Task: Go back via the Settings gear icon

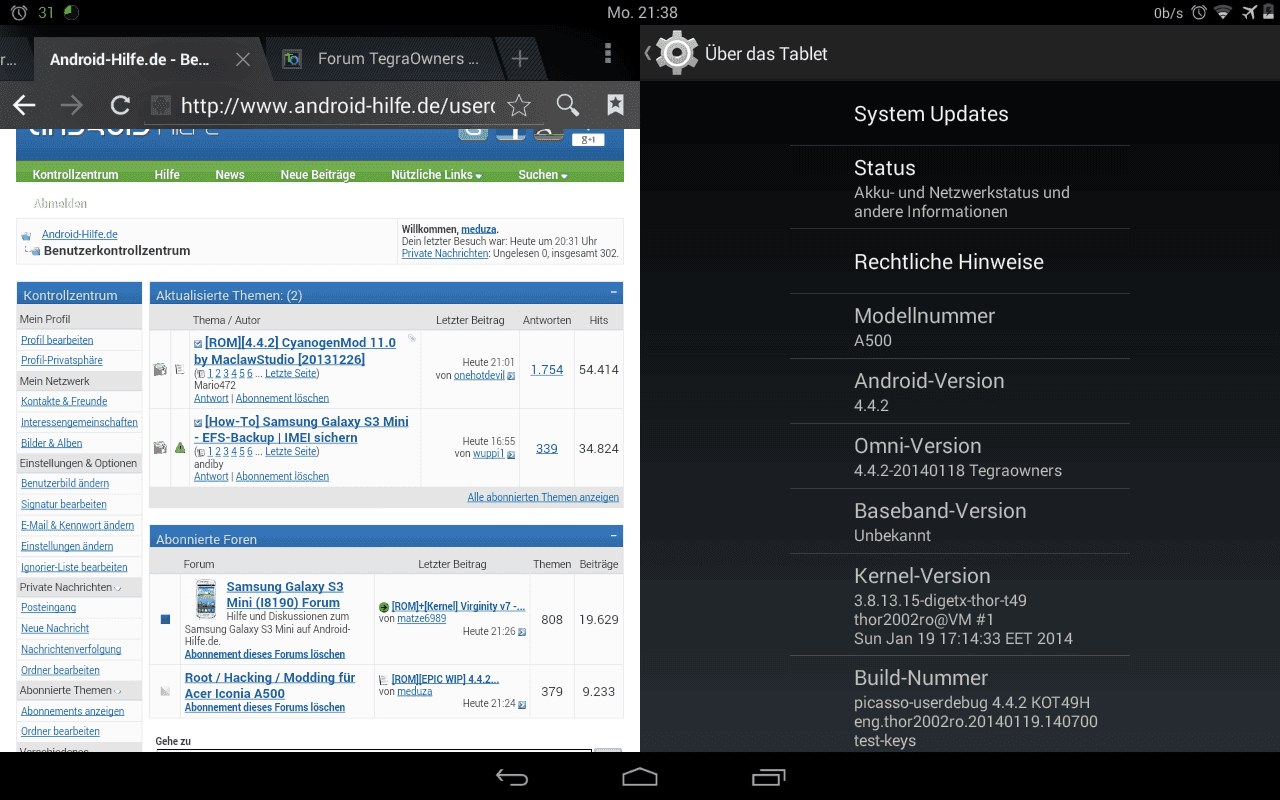Action: pos(677,53)
